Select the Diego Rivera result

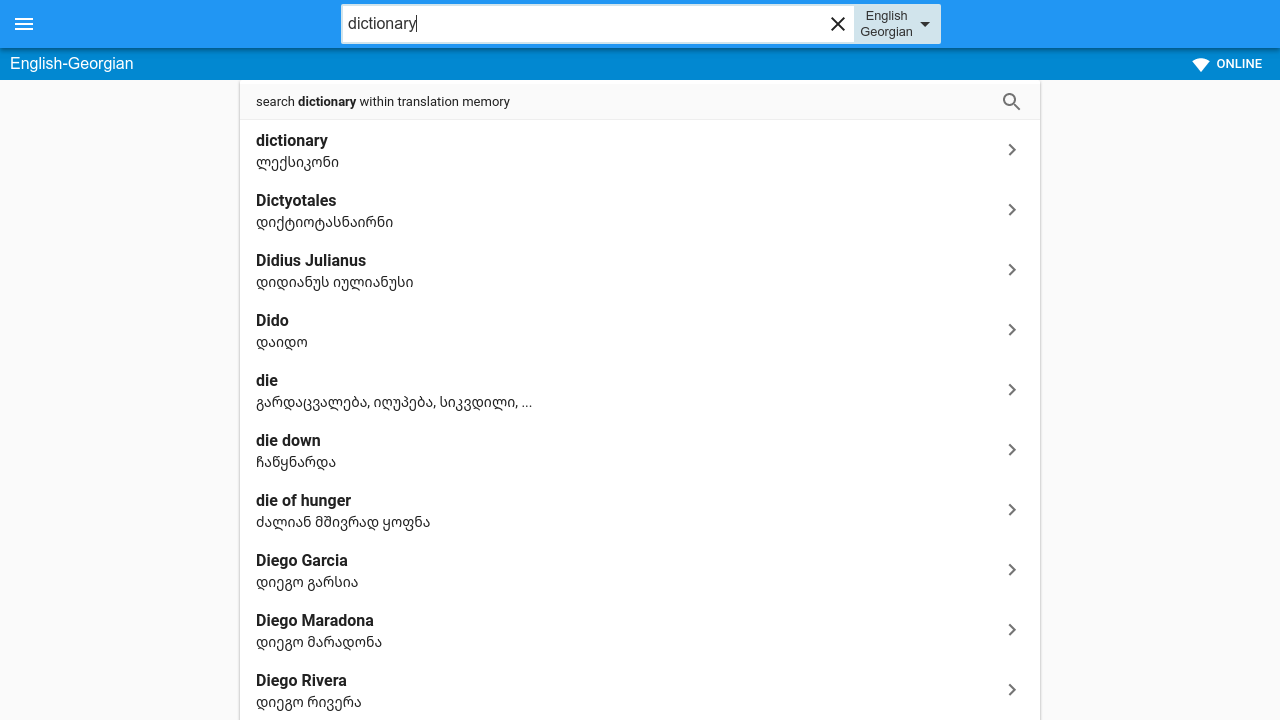point(301,681)
